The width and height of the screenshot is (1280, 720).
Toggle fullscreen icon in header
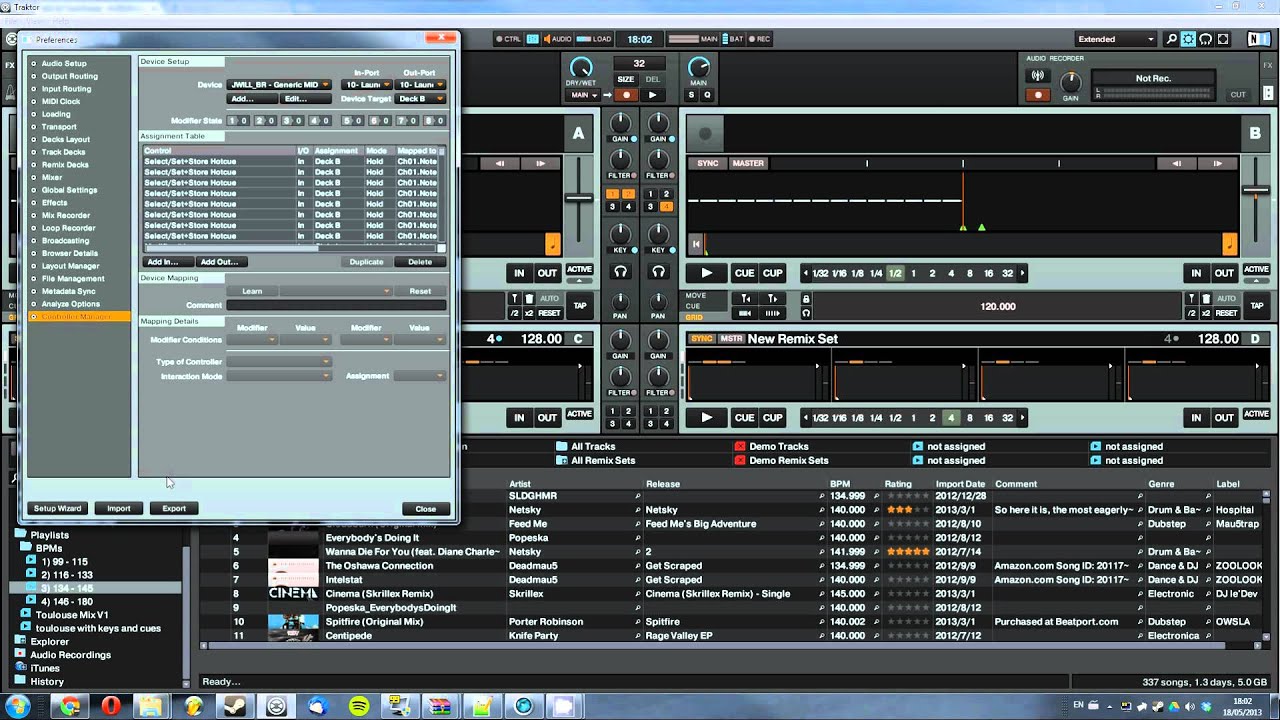[x=1224, y=39]
